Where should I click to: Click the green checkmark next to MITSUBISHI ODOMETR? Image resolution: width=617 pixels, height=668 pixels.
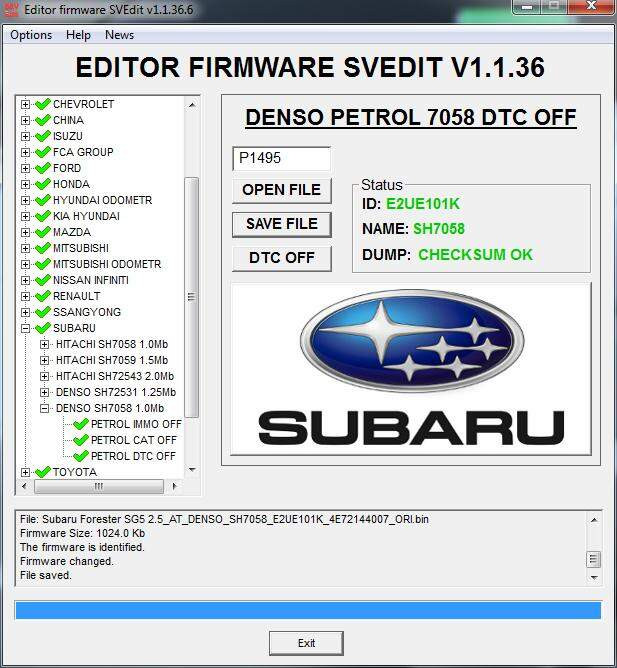[43, 264]
